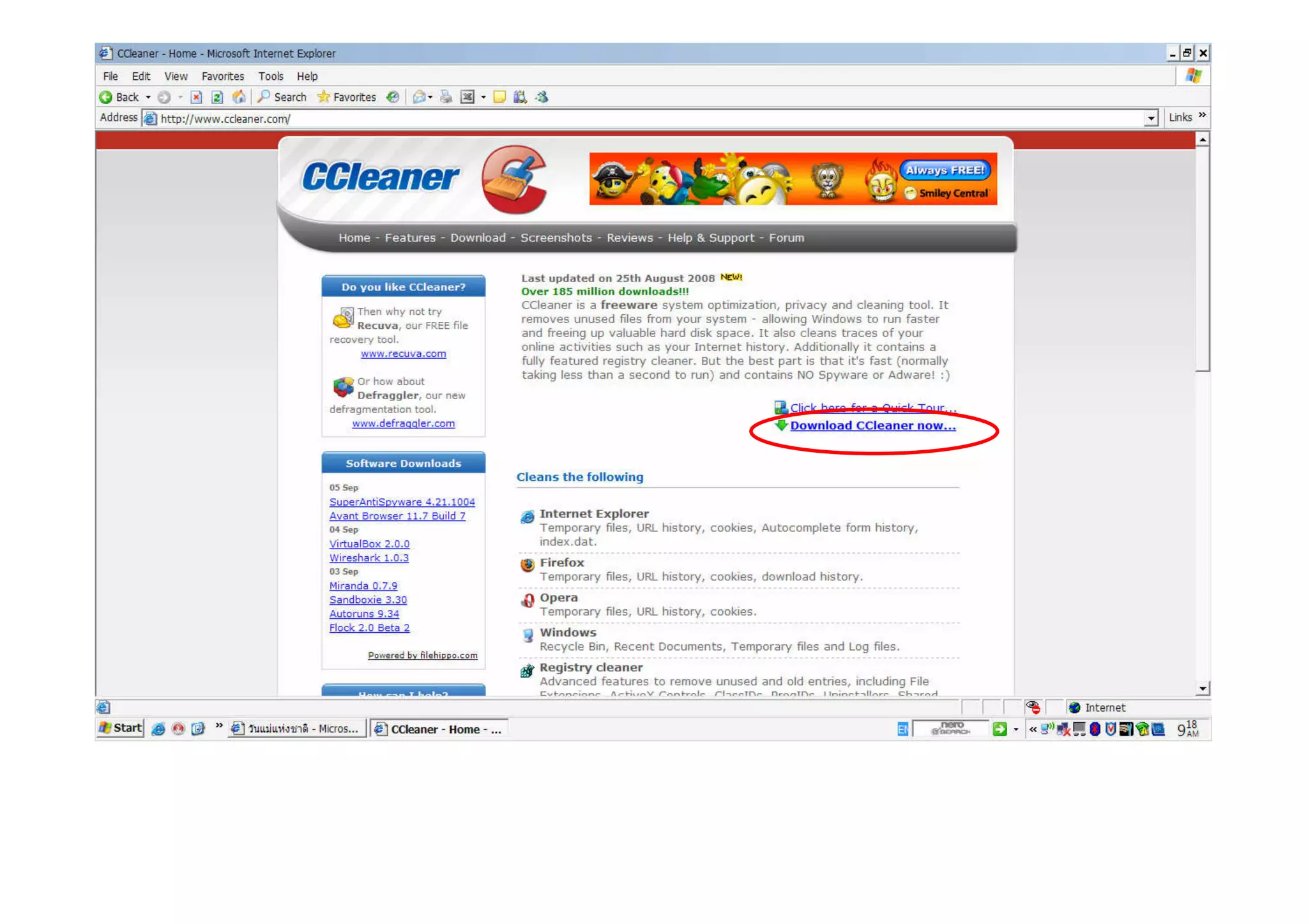
Task: Open the www.recuva.com link
Action: (x=403, y=354)
